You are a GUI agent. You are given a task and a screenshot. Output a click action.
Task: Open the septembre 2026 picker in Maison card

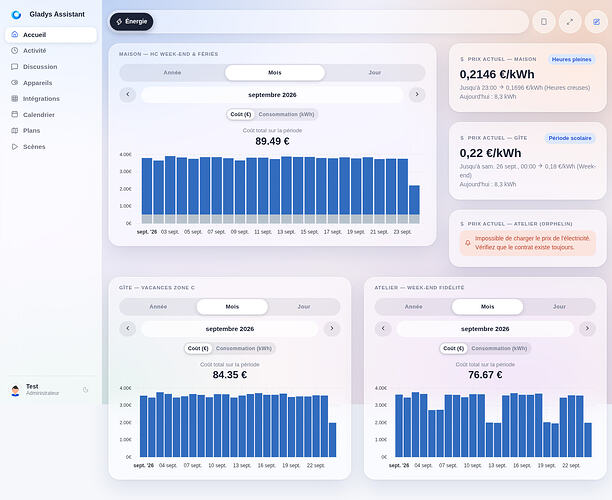[x=272, y=95]
